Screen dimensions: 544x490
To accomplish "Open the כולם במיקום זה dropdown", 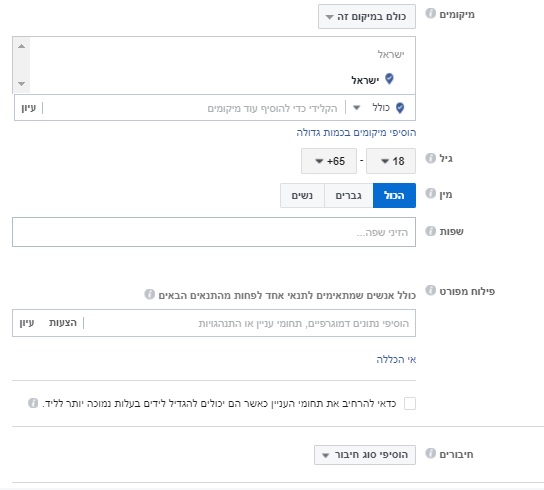I will pos(367,17).
